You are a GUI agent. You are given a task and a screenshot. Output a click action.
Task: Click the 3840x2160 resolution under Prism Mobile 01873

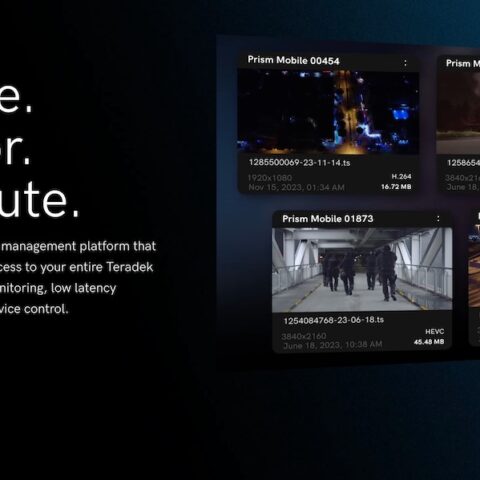(304, 336)
